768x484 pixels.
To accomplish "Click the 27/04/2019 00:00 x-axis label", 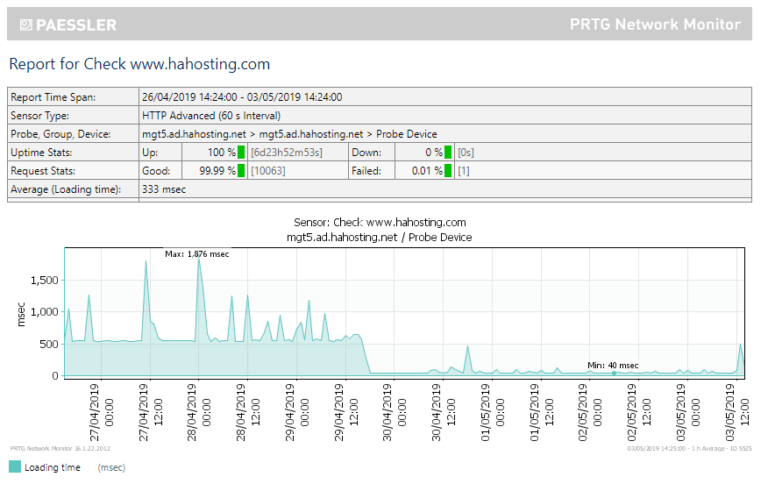I will pyautogui.click(x=101, y=412).
